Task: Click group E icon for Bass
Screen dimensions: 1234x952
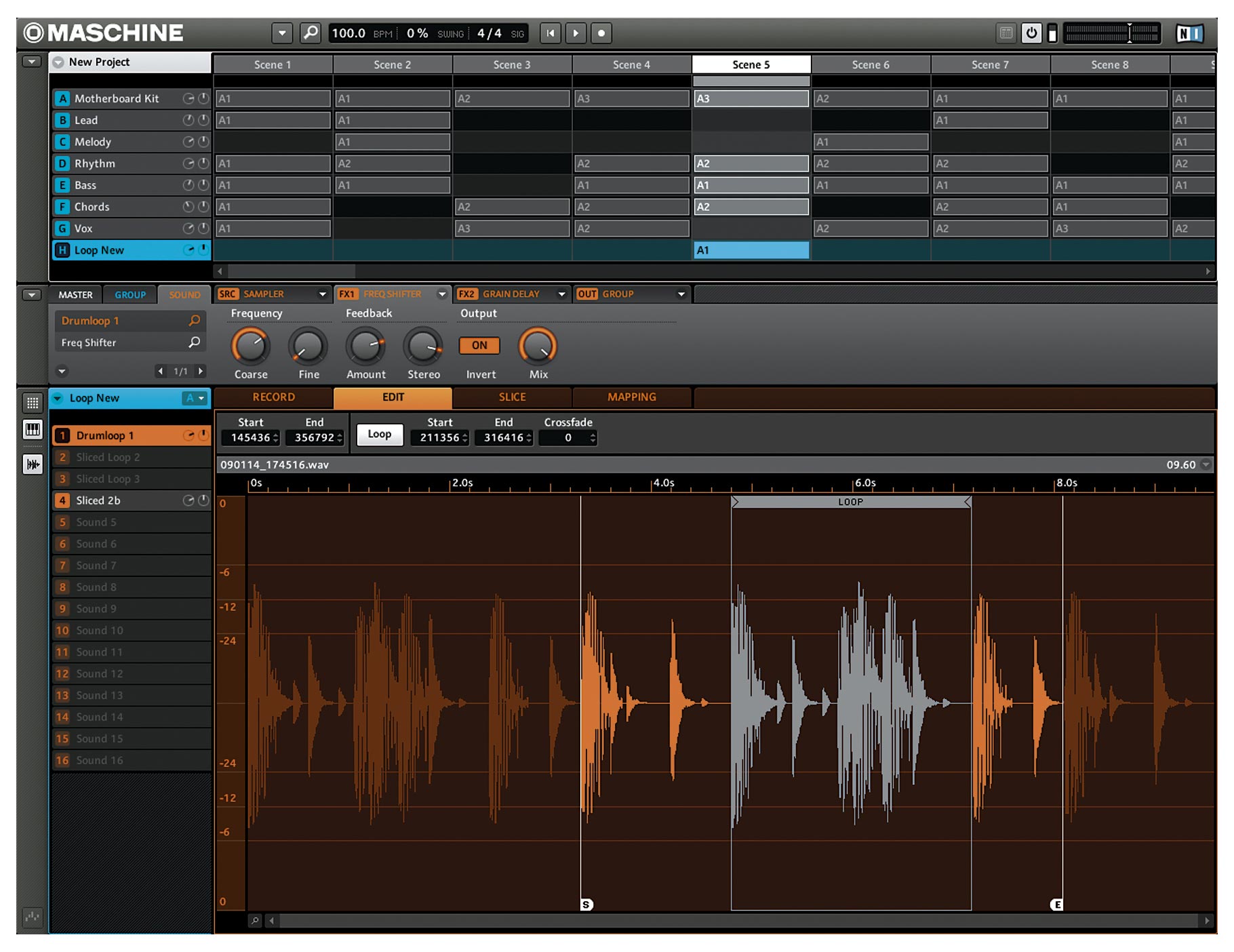Action: [62, 185]
